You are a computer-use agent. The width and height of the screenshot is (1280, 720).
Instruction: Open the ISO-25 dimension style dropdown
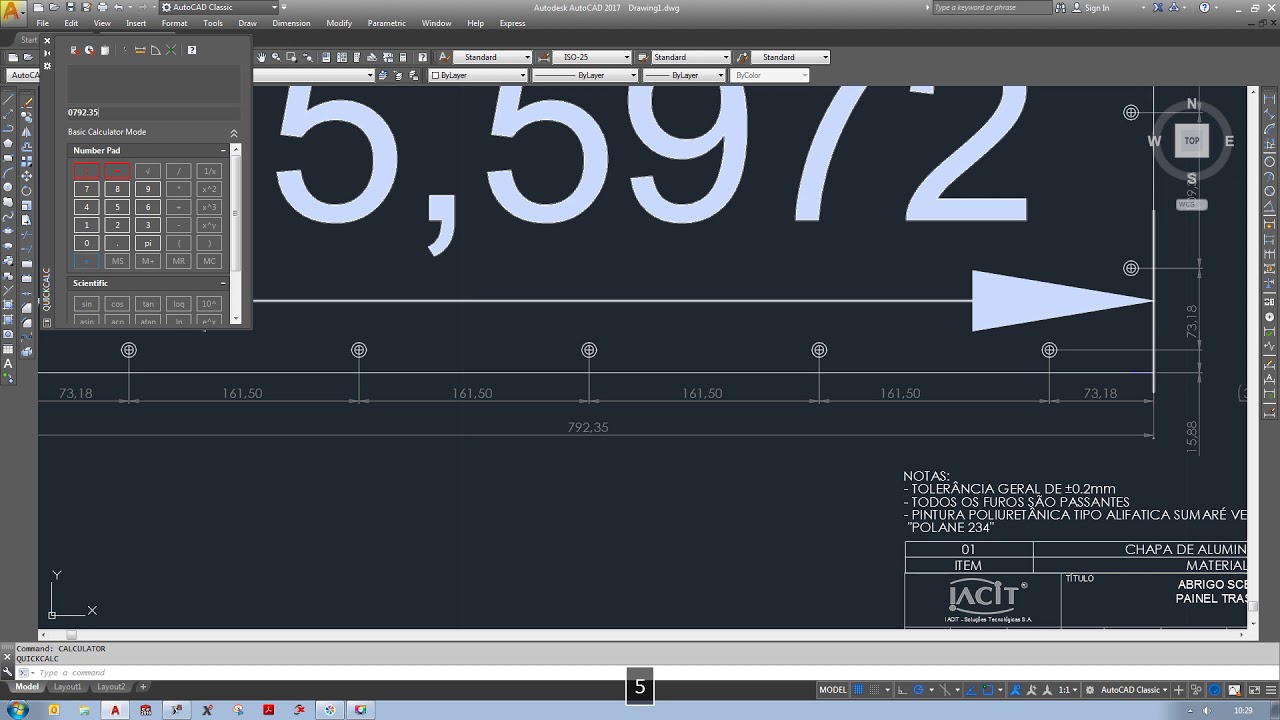point(592,57)
